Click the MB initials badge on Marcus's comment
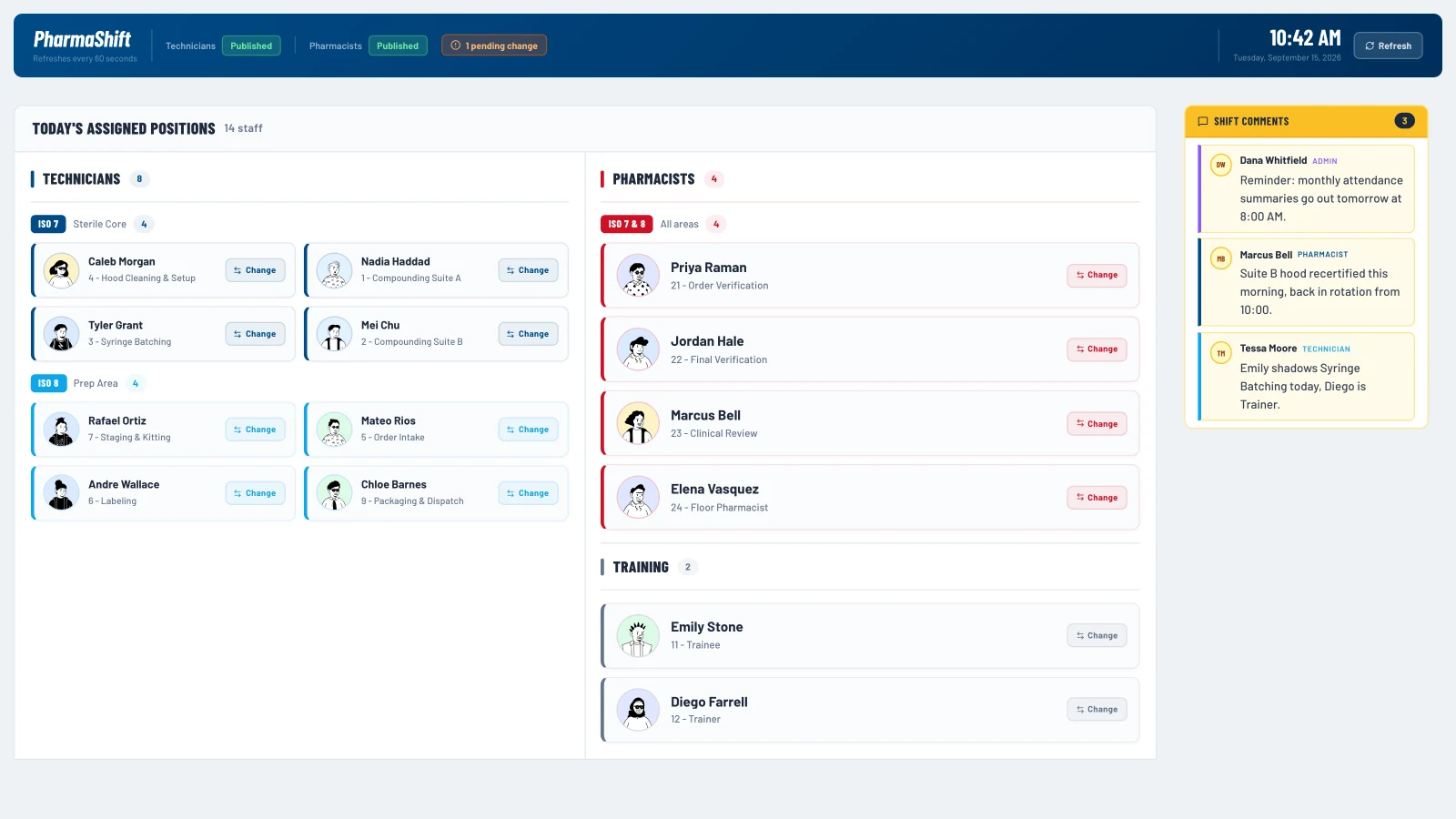Image resolution: width=1456 pixels, height=819 pixels. coord(1221,258)
